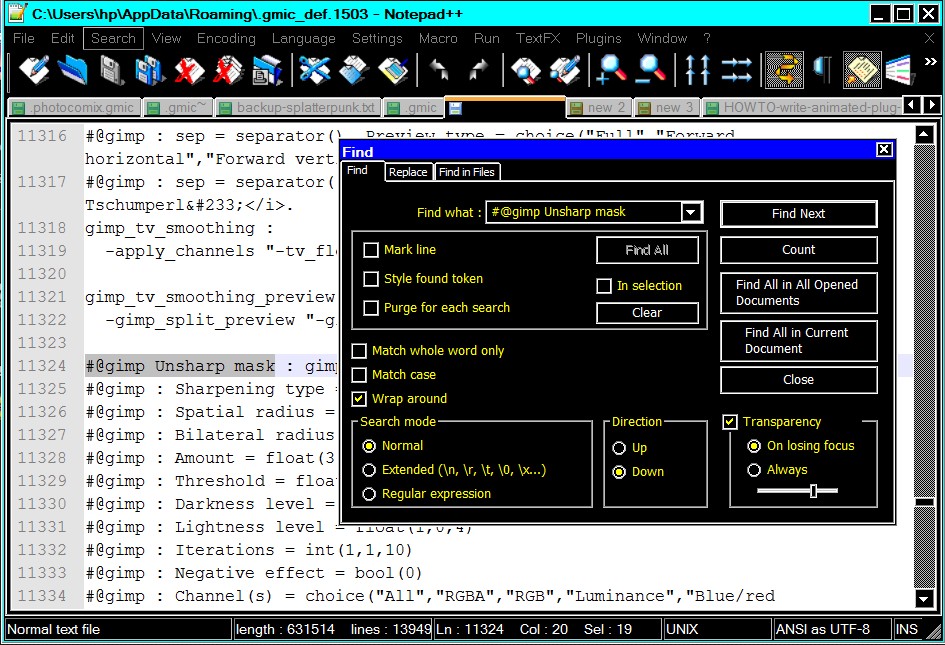Open the Search menu
945x645 pixels.
tap(113, 38)
